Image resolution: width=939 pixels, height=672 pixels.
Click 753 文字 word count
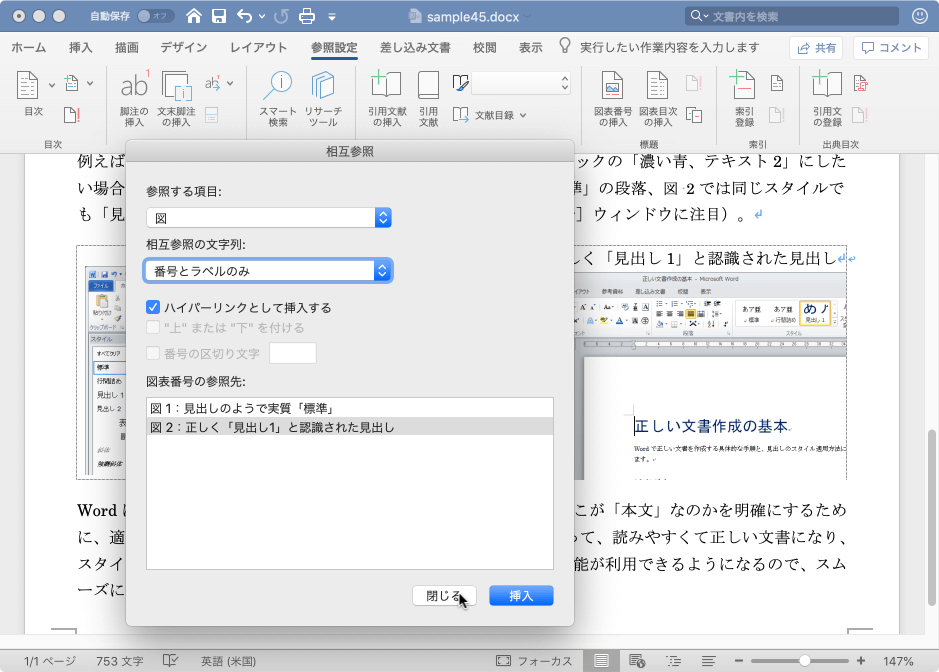pyautogui.click(x=120, y=661)
